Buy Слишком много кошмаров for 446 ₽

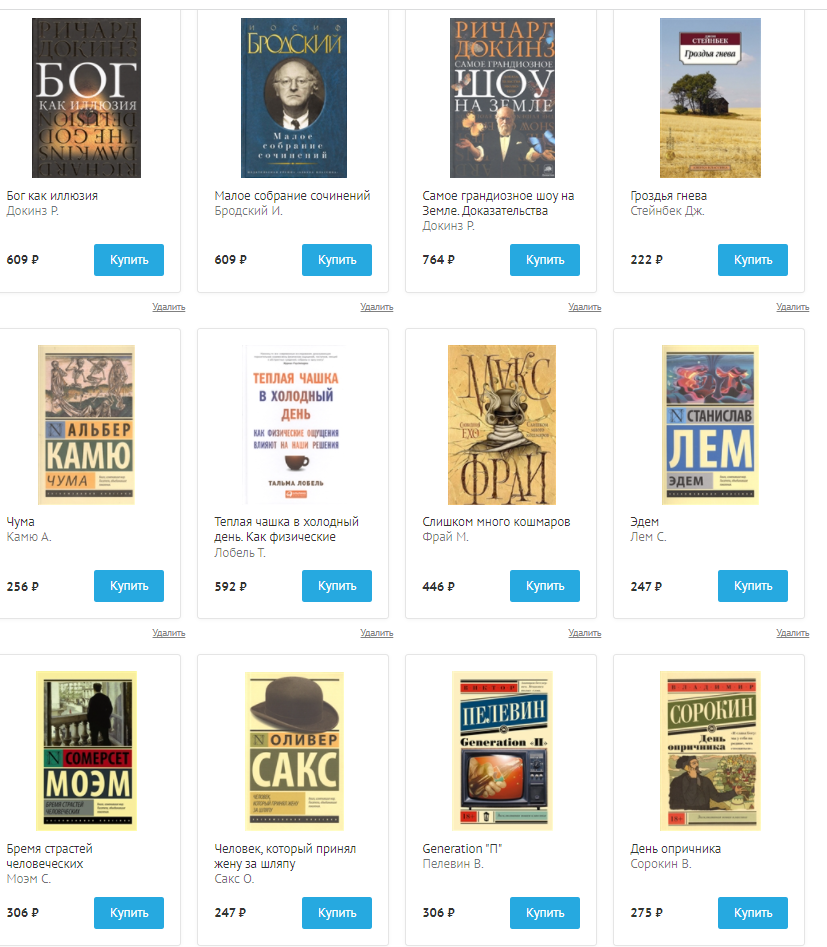tap(544, 586)
